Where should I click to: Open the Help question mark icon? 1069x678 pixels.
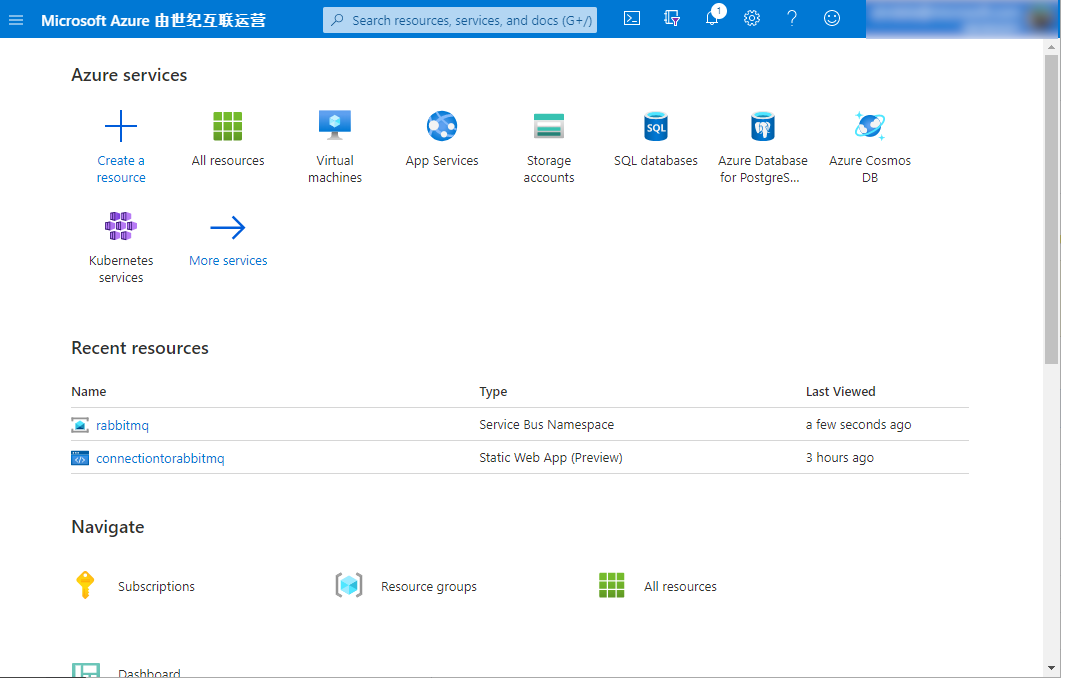(x=792, y=19)
